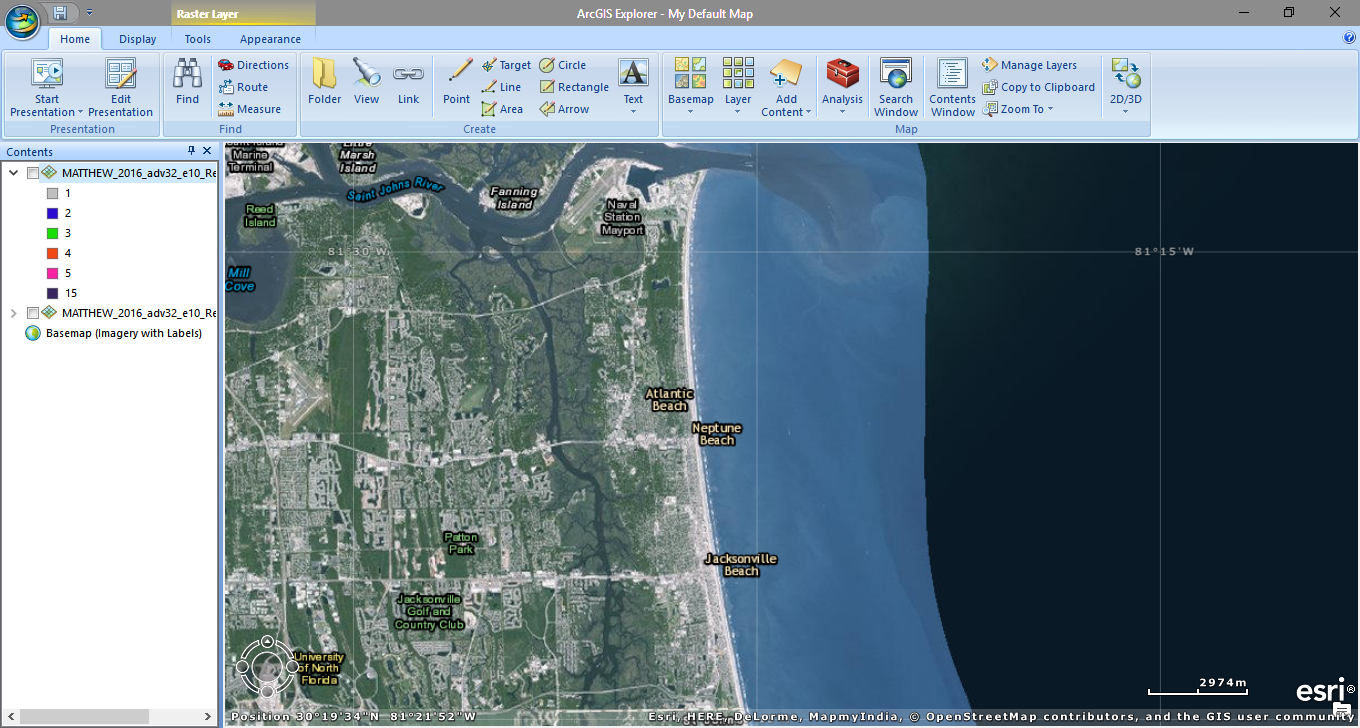Open the 2D/3D dropdown
The height and width of the screenshot is (728, 1360).
click(1125, 110)
